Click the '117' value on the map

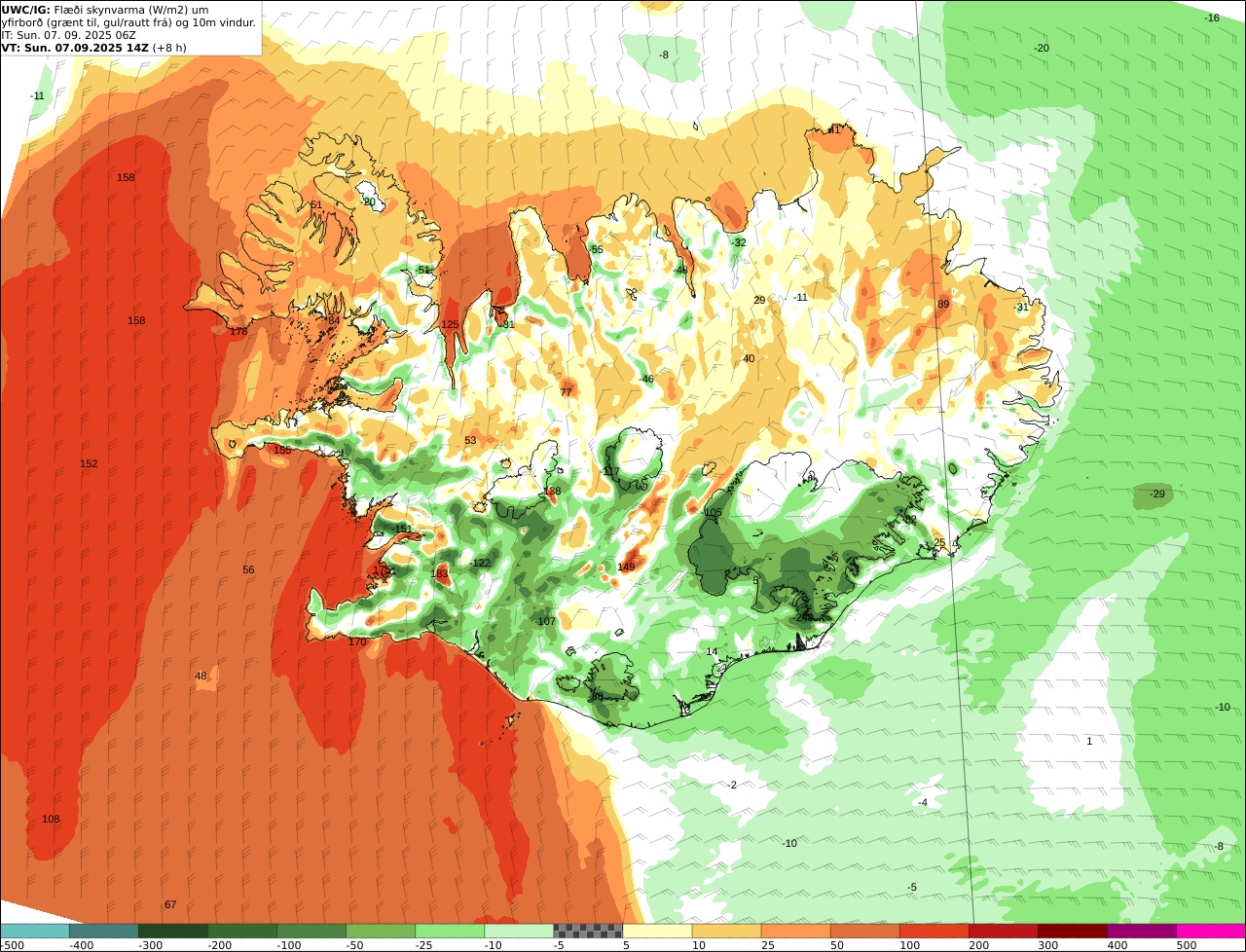click(x=610, y=471)
